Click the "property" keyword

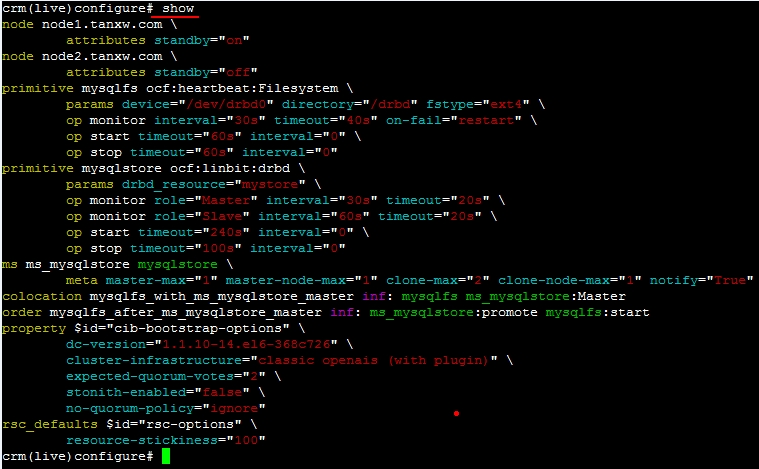[34, 328]
